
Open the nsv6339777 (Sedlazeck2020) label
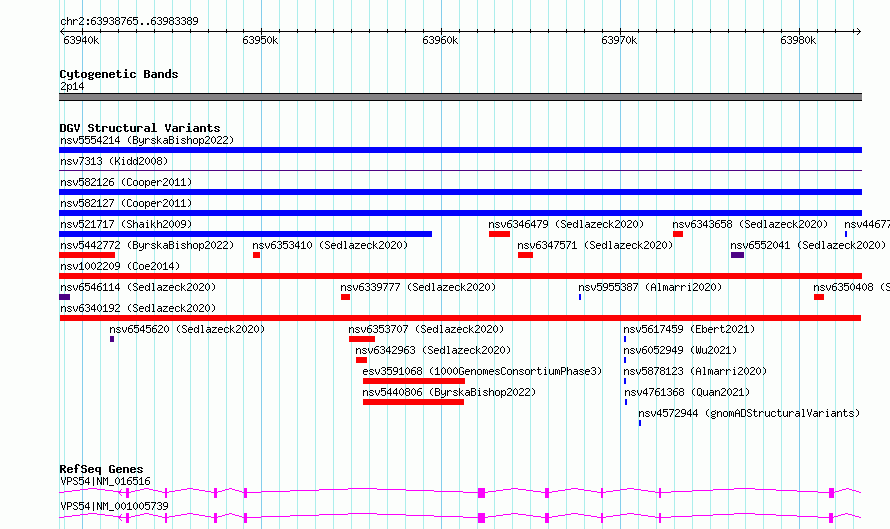point(418,287)
